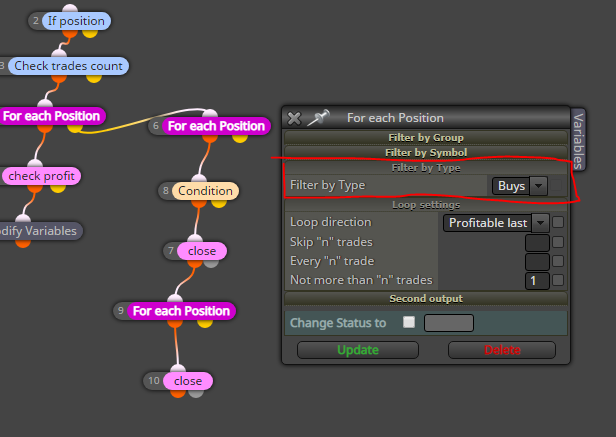The width and height of the screenshot is (616, 437).
Task: Click orange output connector of close block 10
Action: (178, 393)
